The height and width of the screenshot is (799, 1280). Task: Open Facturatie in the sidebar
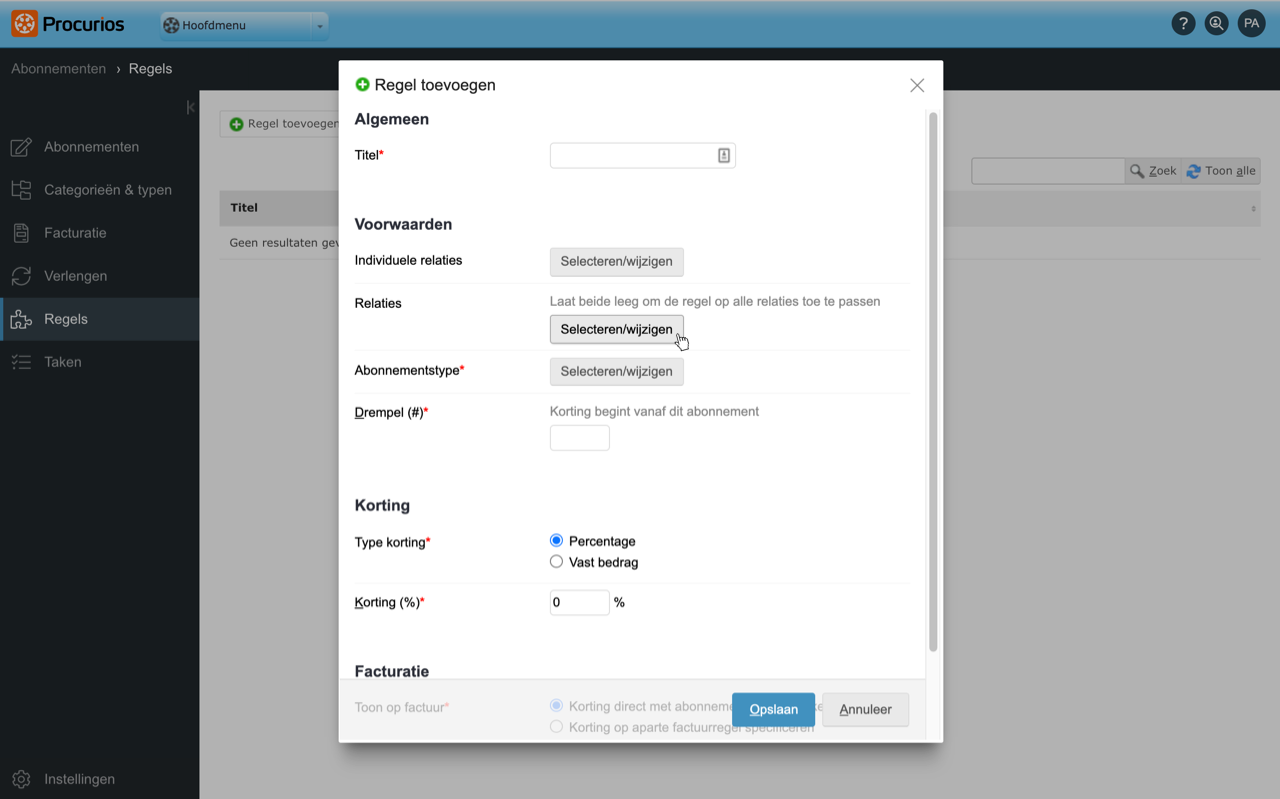[99, 233]
